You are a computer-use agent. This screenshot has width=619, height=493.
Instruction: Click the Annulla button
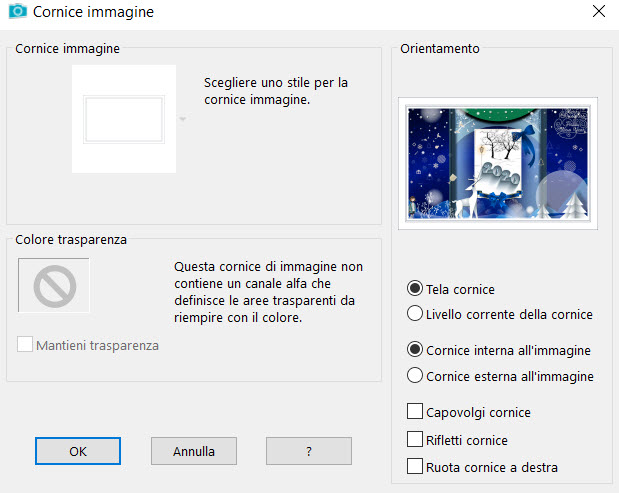click(x=194, y=451)
